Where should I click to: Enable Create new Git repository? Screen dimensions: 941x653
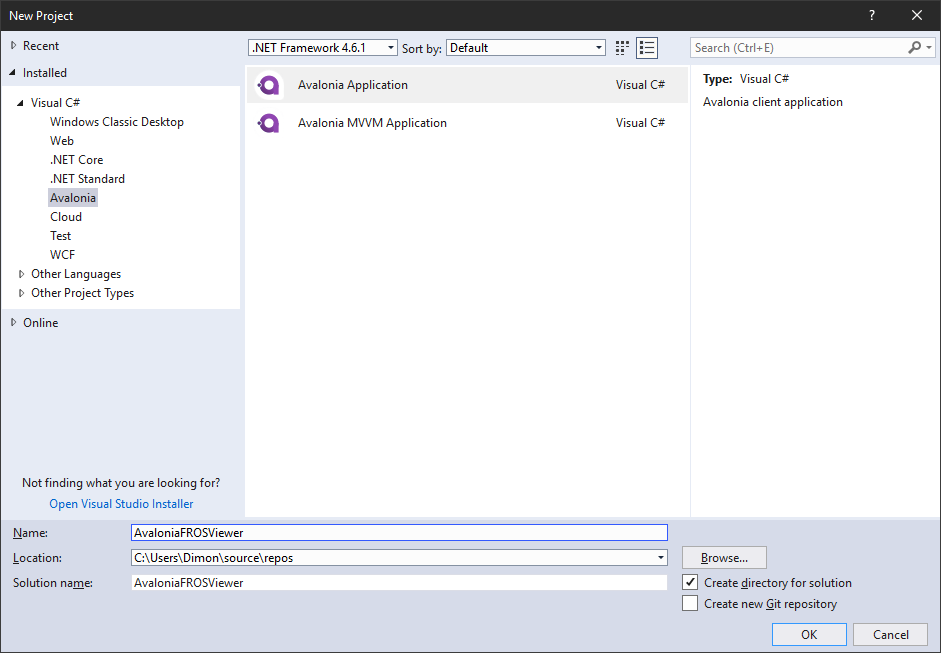(691, 603)
